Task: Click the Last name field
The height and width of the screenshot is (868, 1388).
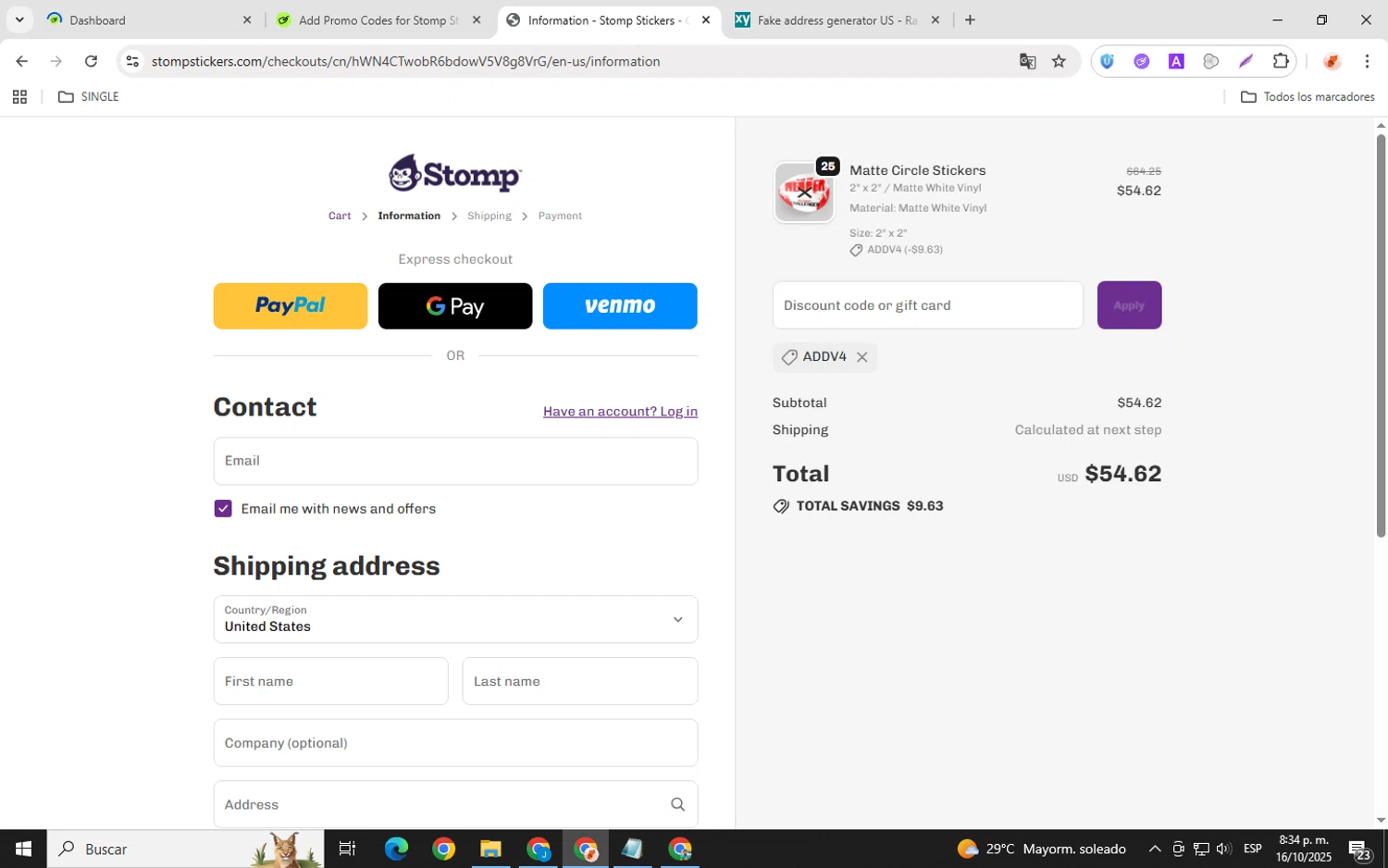Action: click(x=580, y=681)
